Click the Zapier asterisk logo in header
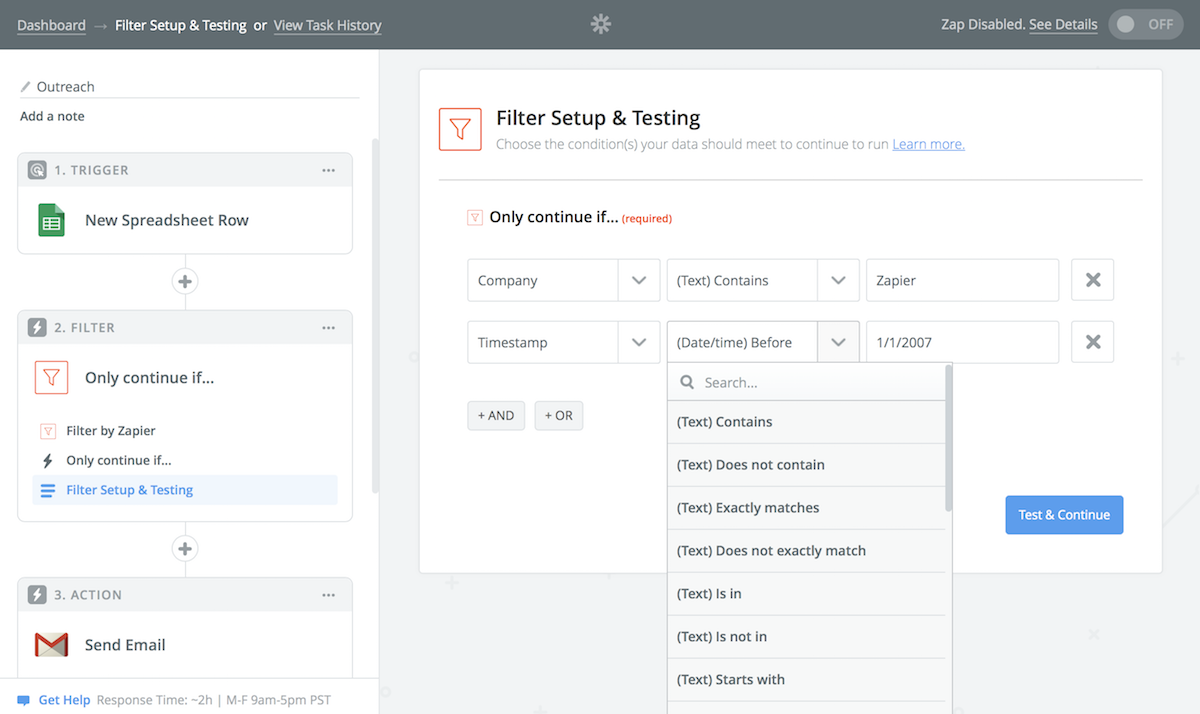The image size is (1200, 714). click(600, 24)
